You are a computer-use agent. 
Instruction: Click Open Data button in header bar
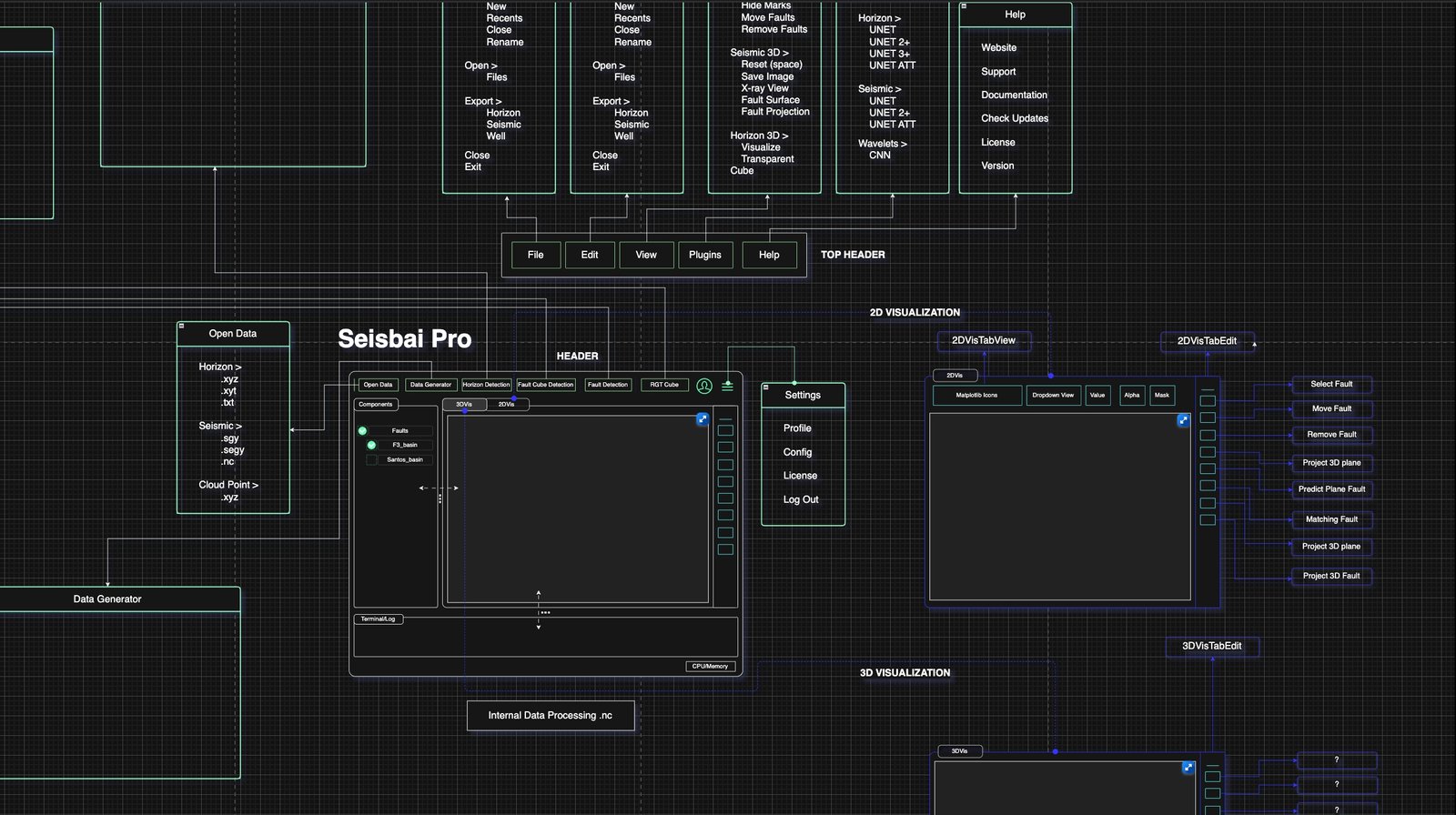click(x=378, y=385)
